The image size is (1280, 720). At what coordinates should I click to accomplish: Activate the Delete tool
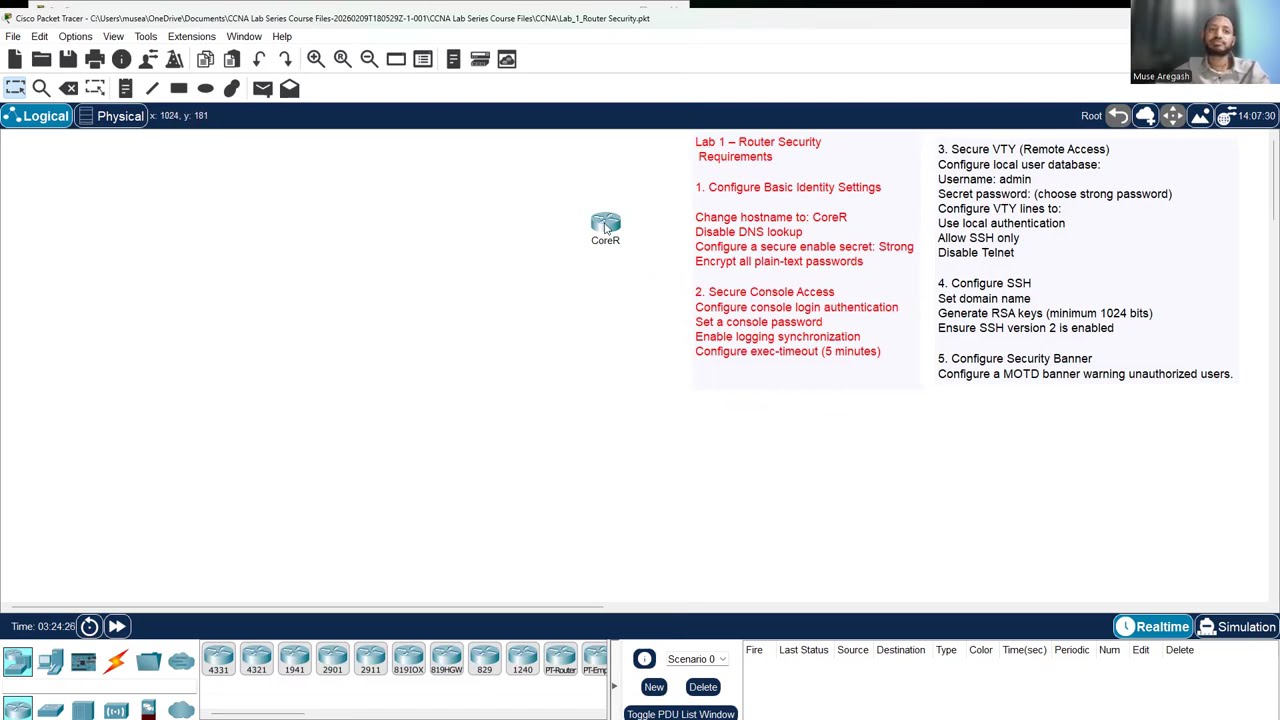click(x=69, y=88)
